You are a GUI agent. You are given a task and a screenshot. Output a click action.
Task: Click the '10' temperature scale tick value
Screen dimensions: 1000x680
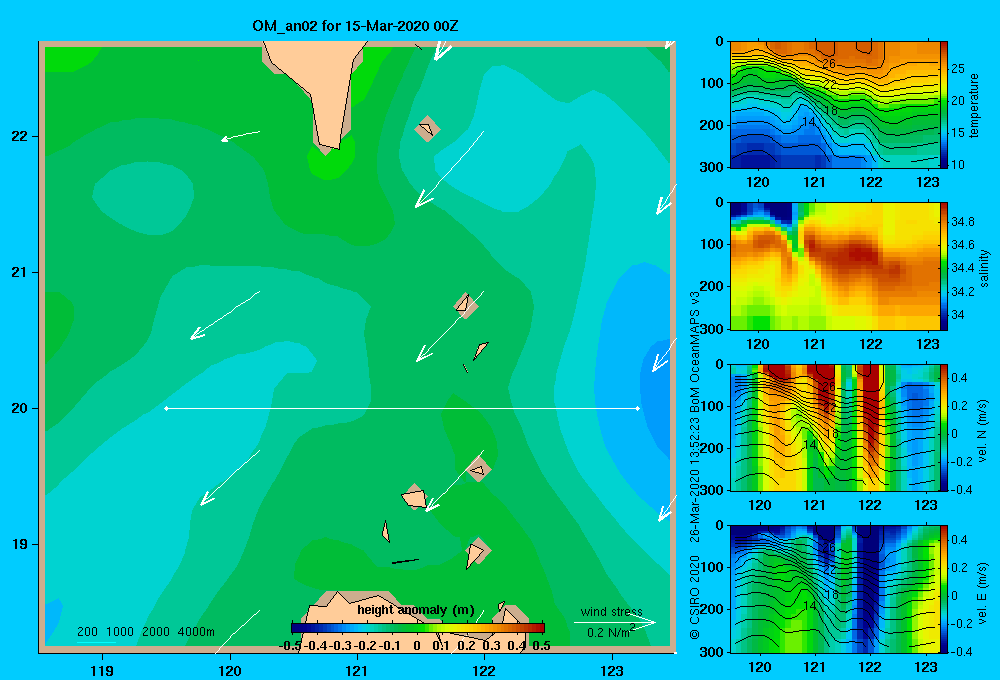click(958, 164)
